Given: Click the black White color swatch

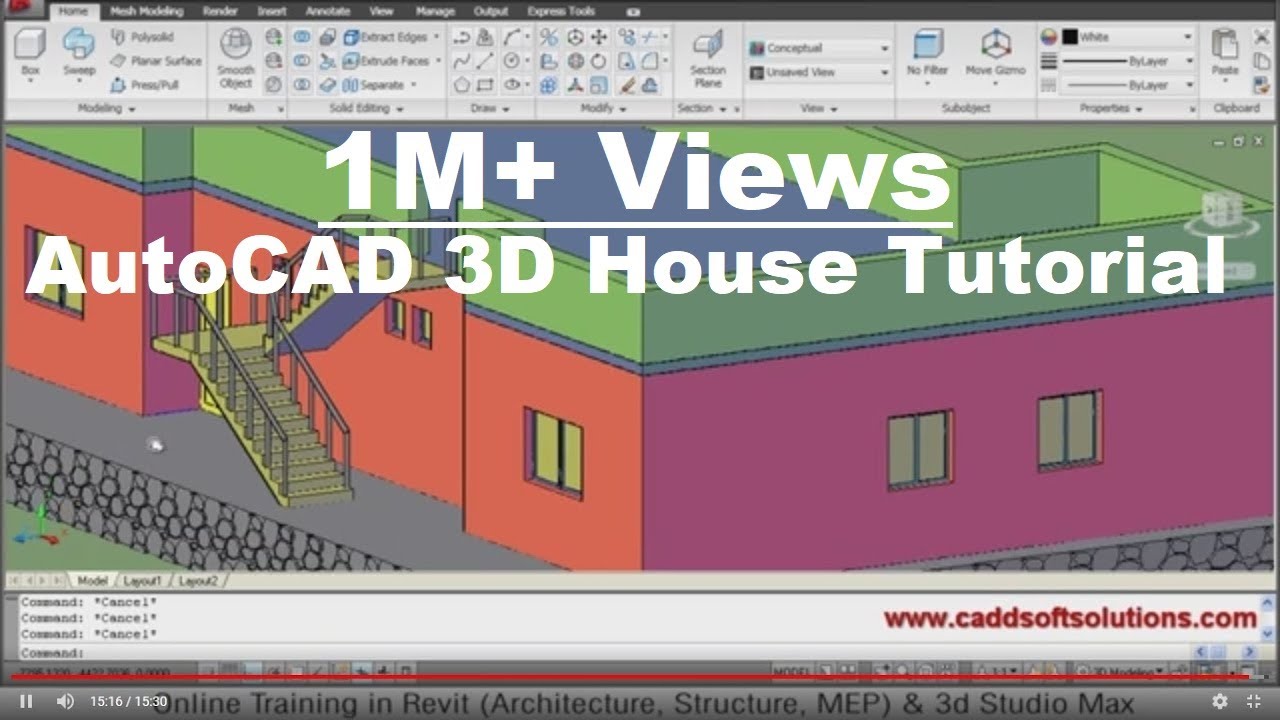Looking at the screenshot, I should [x=1070, y=37].
